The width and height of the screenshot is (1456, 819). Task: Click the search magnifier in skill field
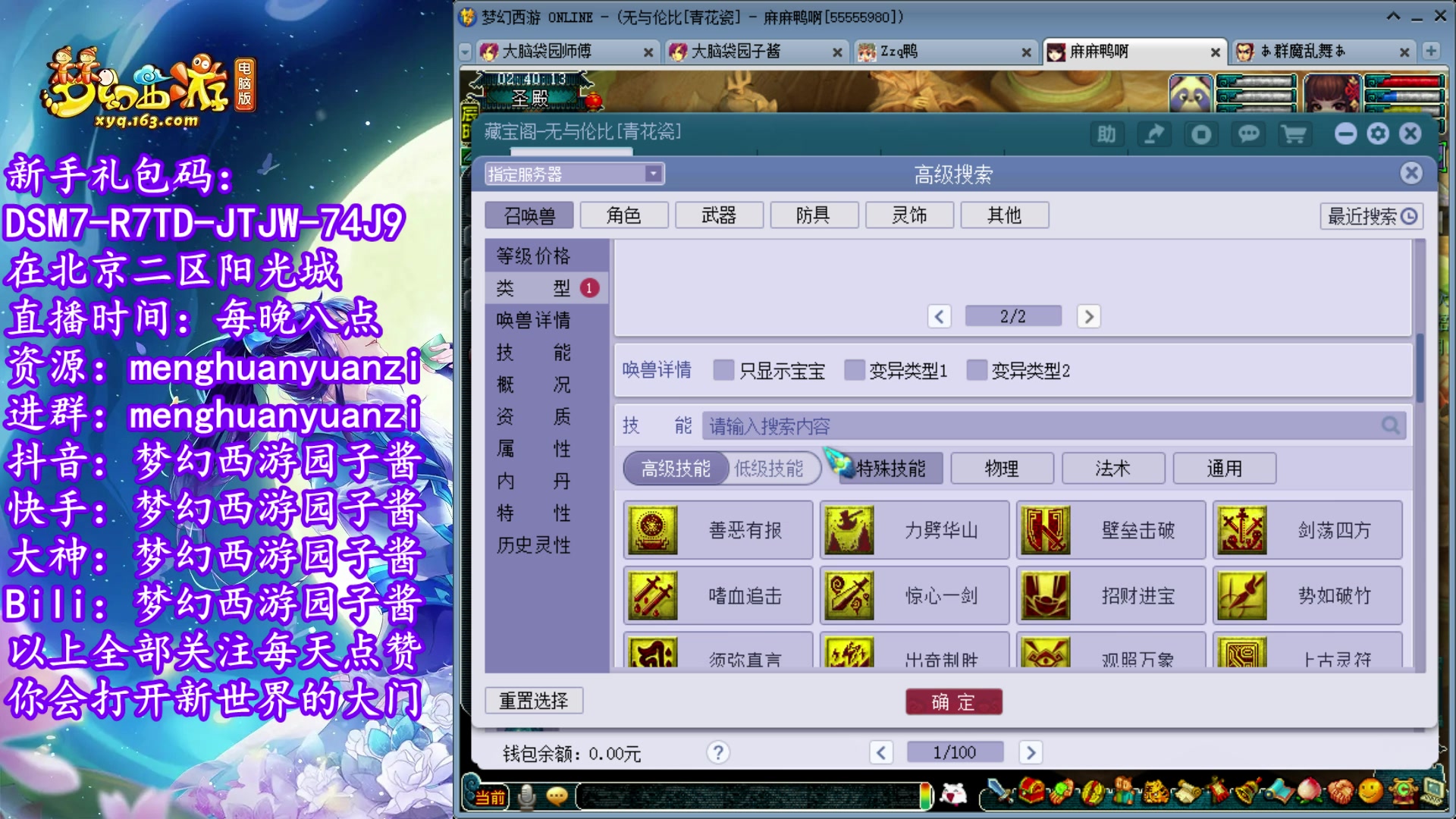pyautogui.click(x=1390, y=425)
